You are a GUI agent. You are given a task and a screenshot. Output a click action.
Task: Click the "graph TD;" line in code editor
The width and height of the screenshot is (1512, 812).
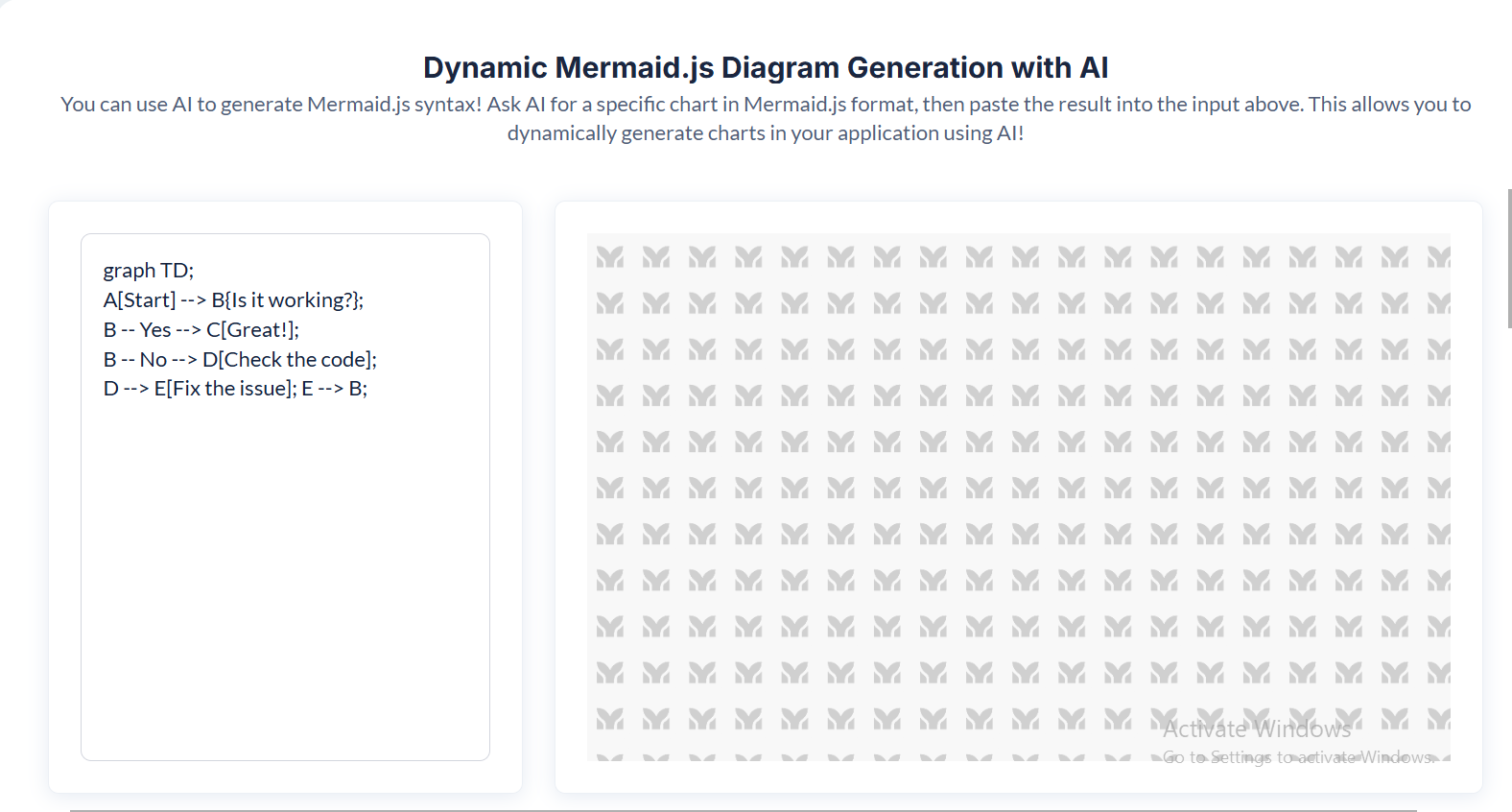coord(149,271)
